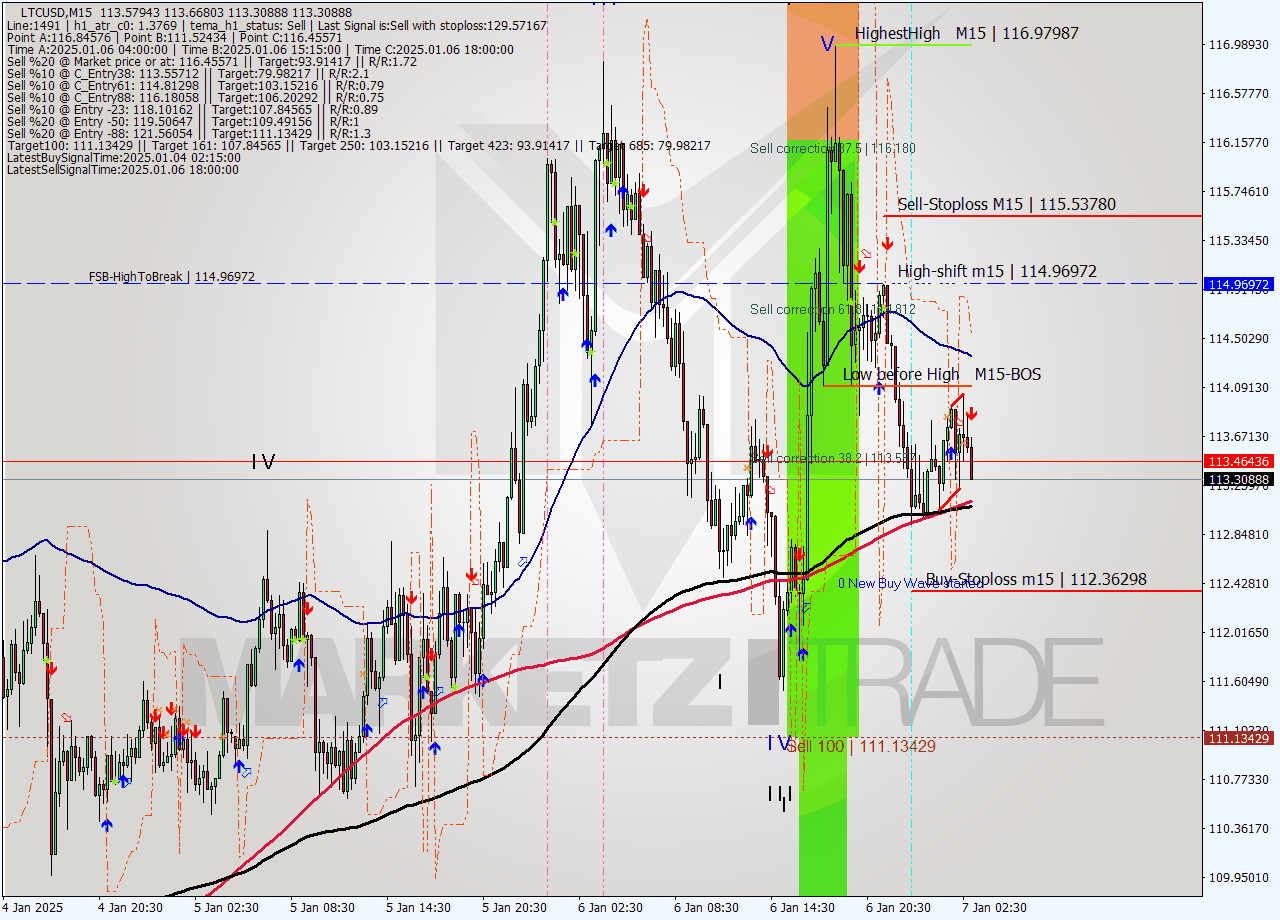The width and height of the screenshot is (1280, 920).
Task: Click the 'Sell correction 38.2' label
Action: click(833, 458)
